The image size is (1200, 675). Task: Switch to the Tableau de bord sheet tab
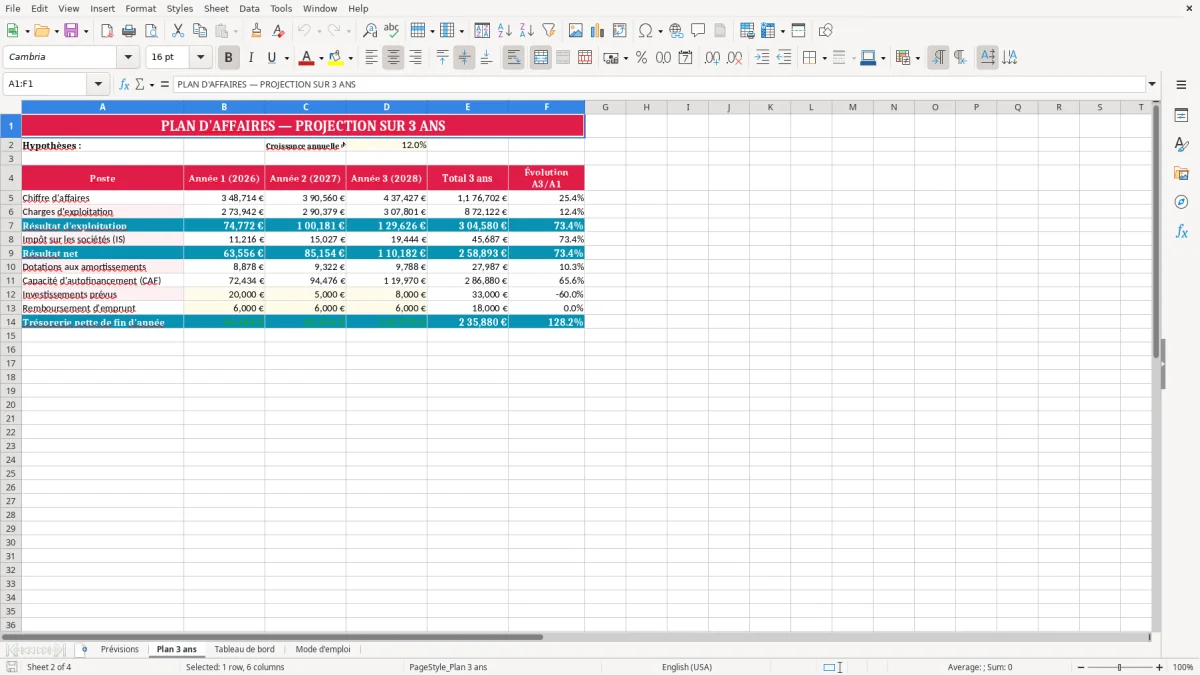pos(244,649)
